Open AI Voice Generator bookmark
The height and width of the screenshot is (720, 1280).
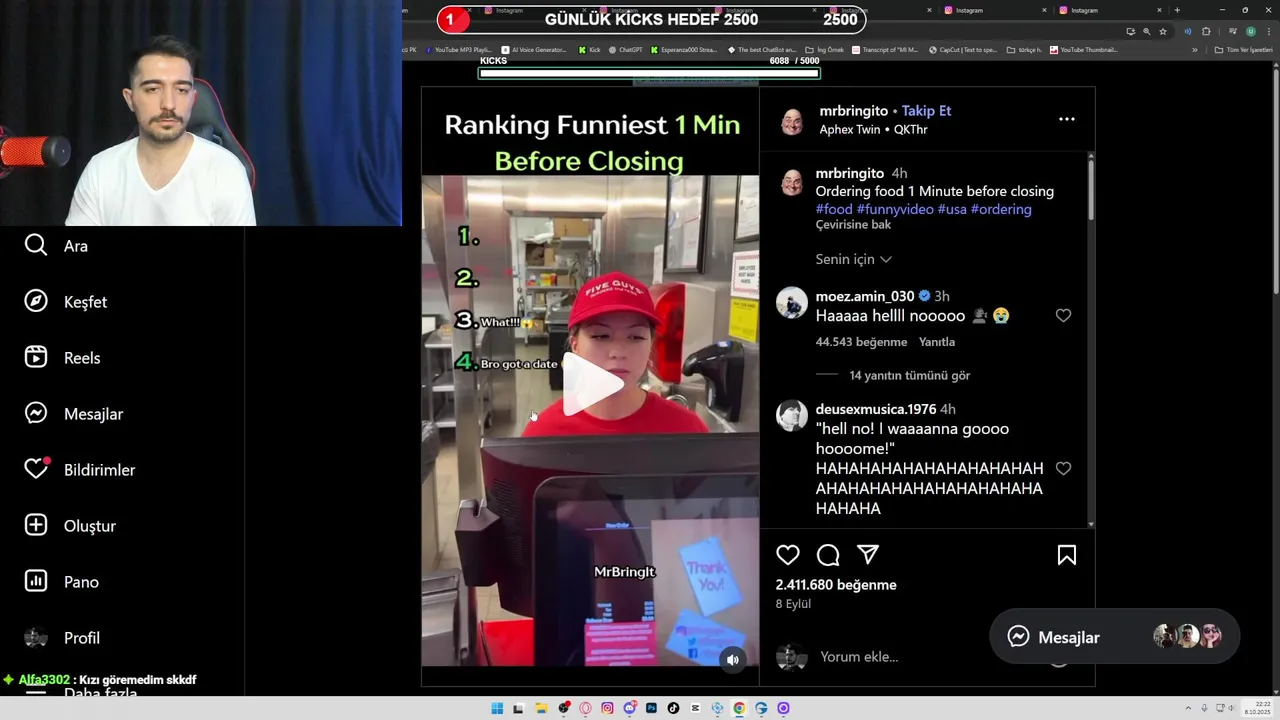coord(534,49)
